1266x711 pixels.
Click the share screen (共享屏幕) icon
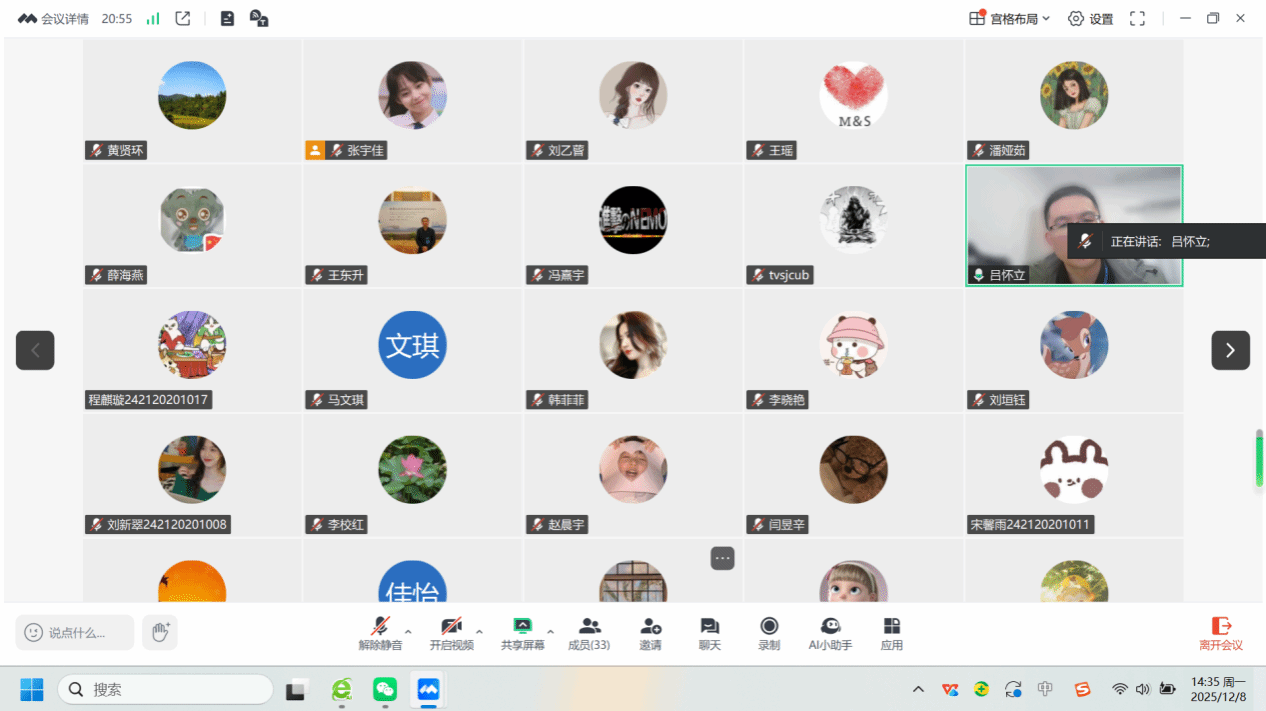point(522,627)
